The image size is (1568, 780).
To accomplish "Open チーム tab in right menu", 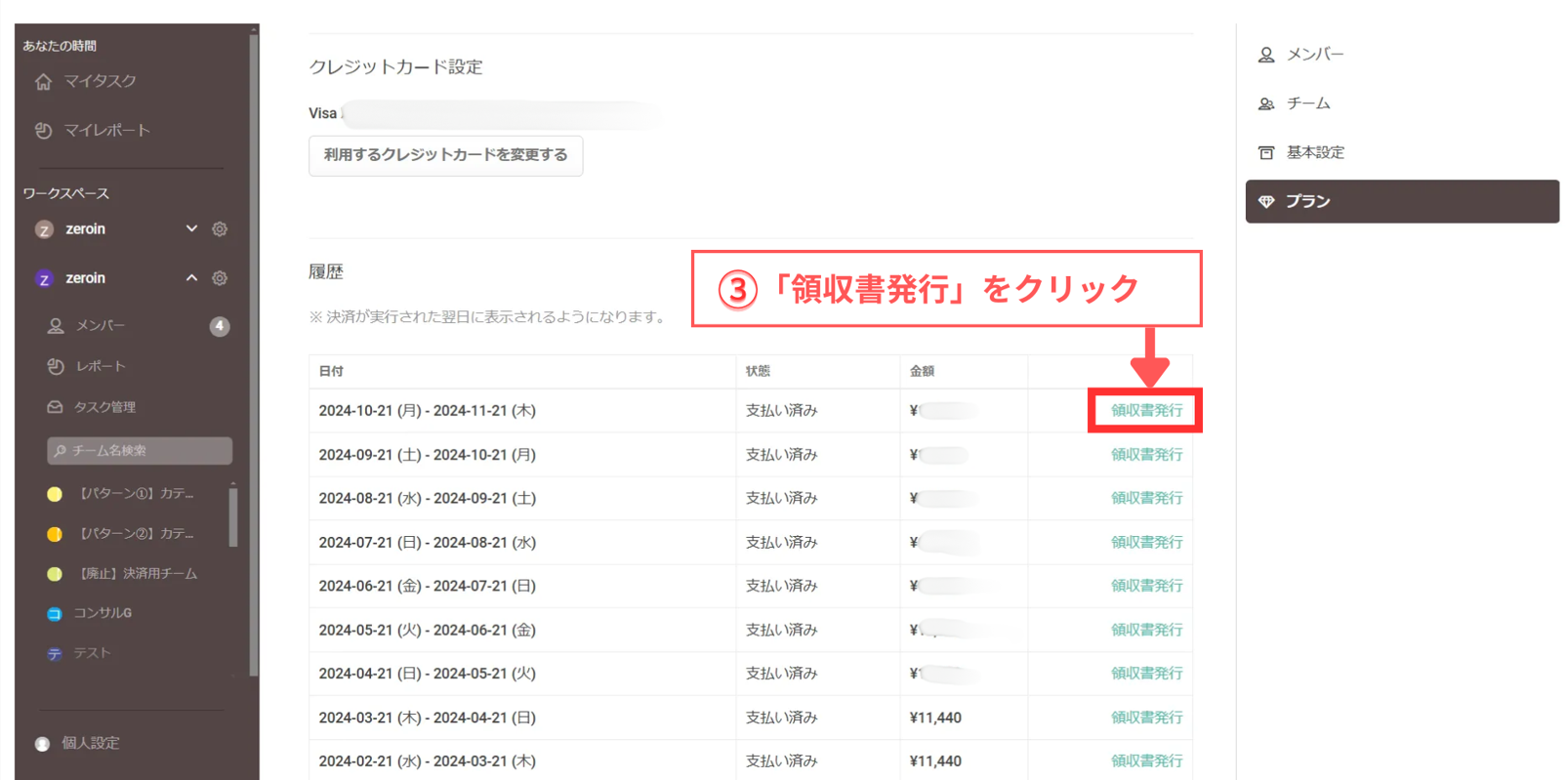I will [x=1308, y=103].
